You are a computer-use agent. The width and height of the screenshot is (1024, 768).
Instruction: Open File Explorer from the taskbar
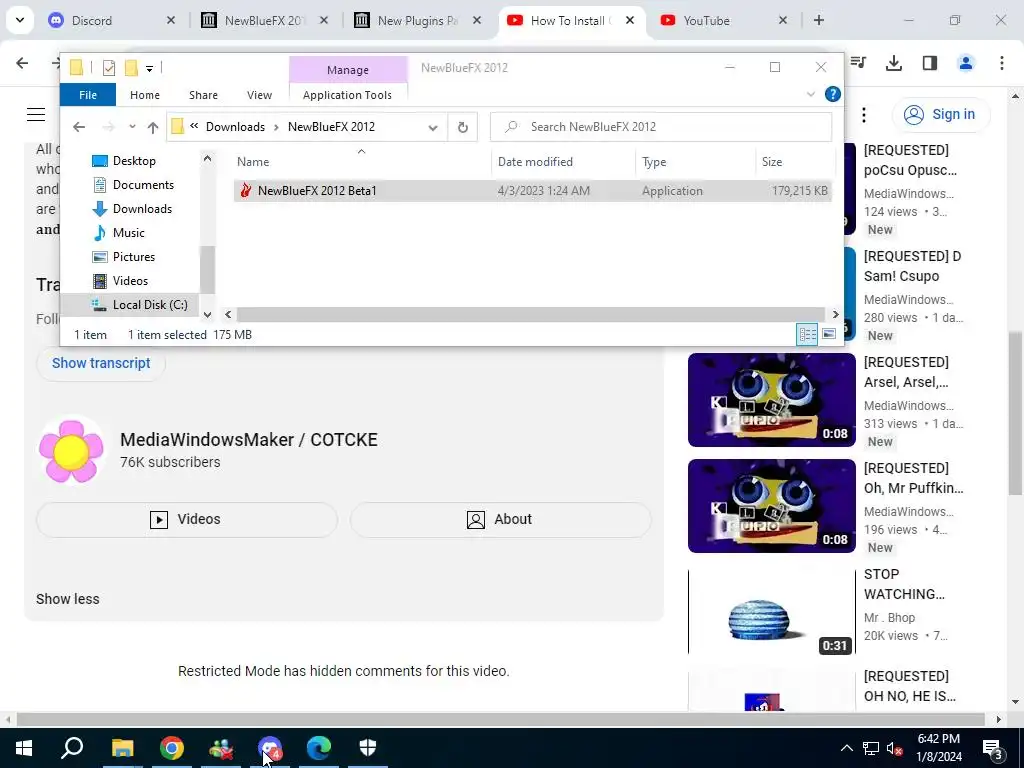(x=122, y=748)
